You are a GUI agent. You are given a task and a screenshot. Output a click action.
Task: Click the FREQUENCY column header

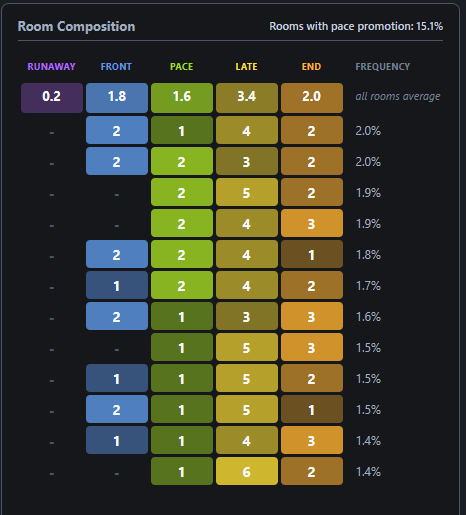click(383, 67)
